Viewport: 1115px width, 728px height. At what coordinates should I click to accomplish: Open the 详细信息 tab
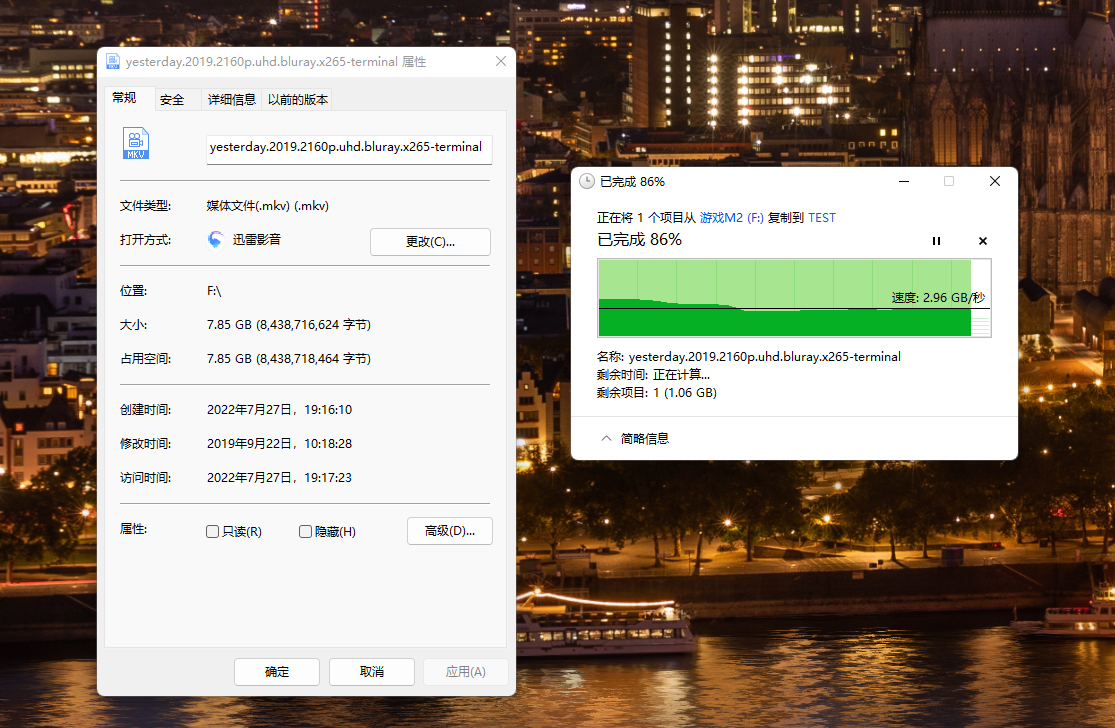(231, 100)
